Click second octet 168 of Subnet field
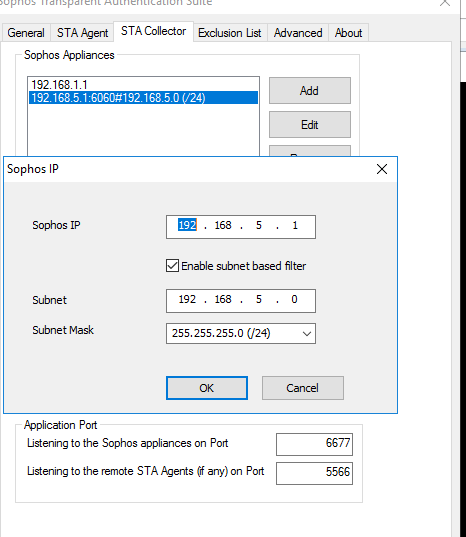This screenshot has width=466, height=537. pos(223,299)
